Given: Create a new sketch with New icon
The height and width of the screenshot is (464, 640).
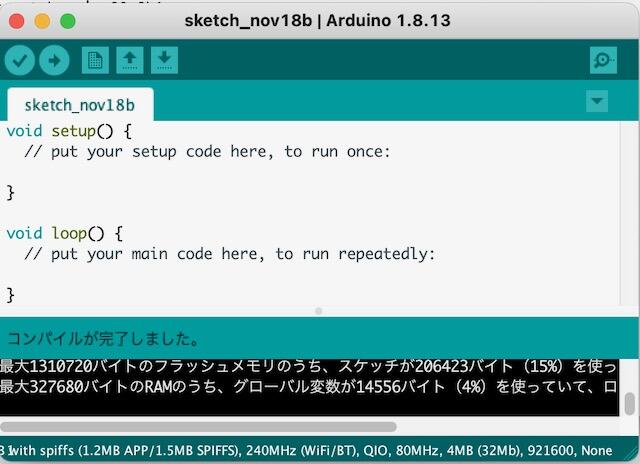Looking at the screenshot, I should [x=95, y=60].
